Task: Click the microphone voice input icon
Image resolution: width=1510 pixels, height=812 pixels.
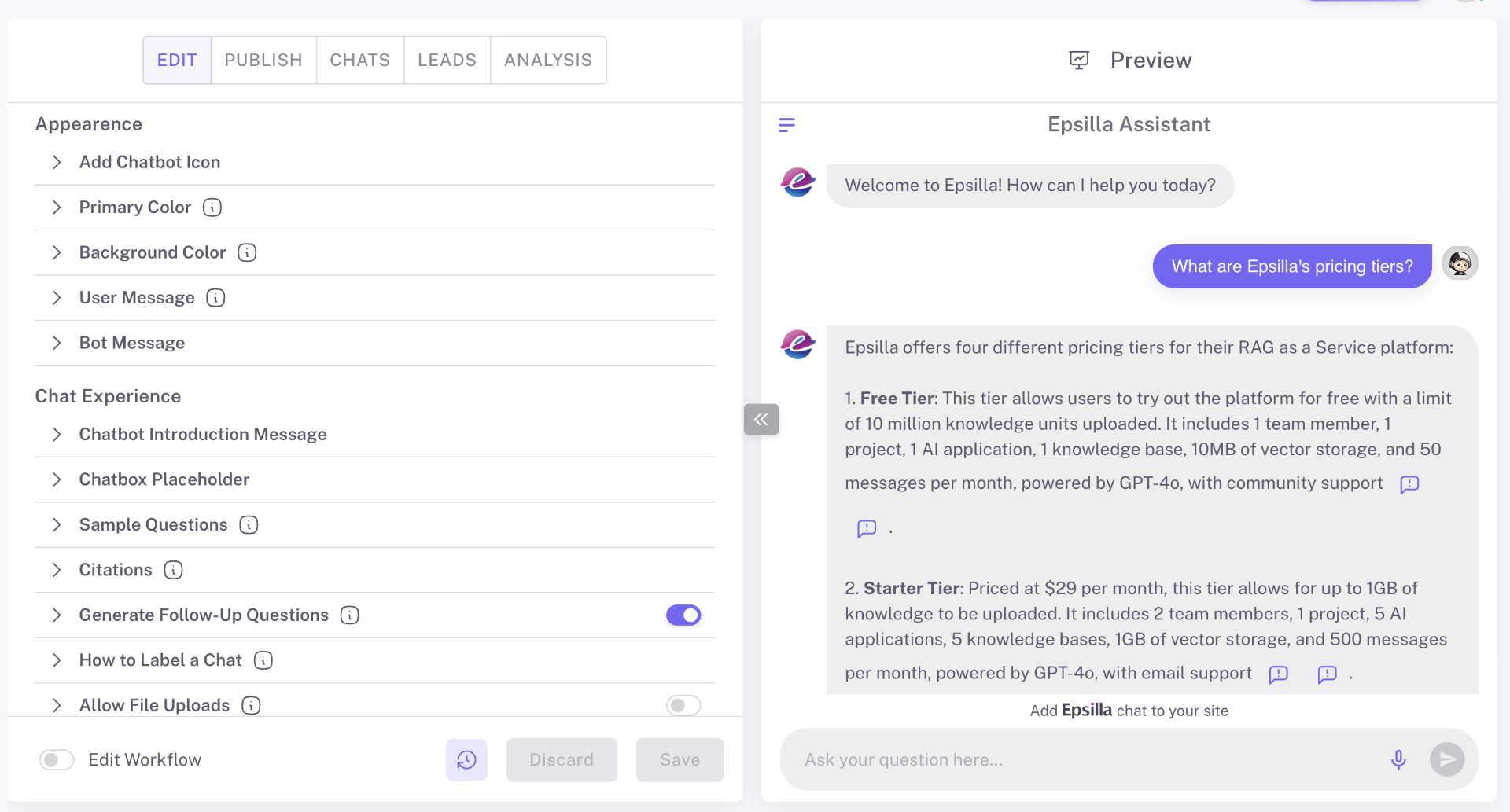Action: 1398,759
